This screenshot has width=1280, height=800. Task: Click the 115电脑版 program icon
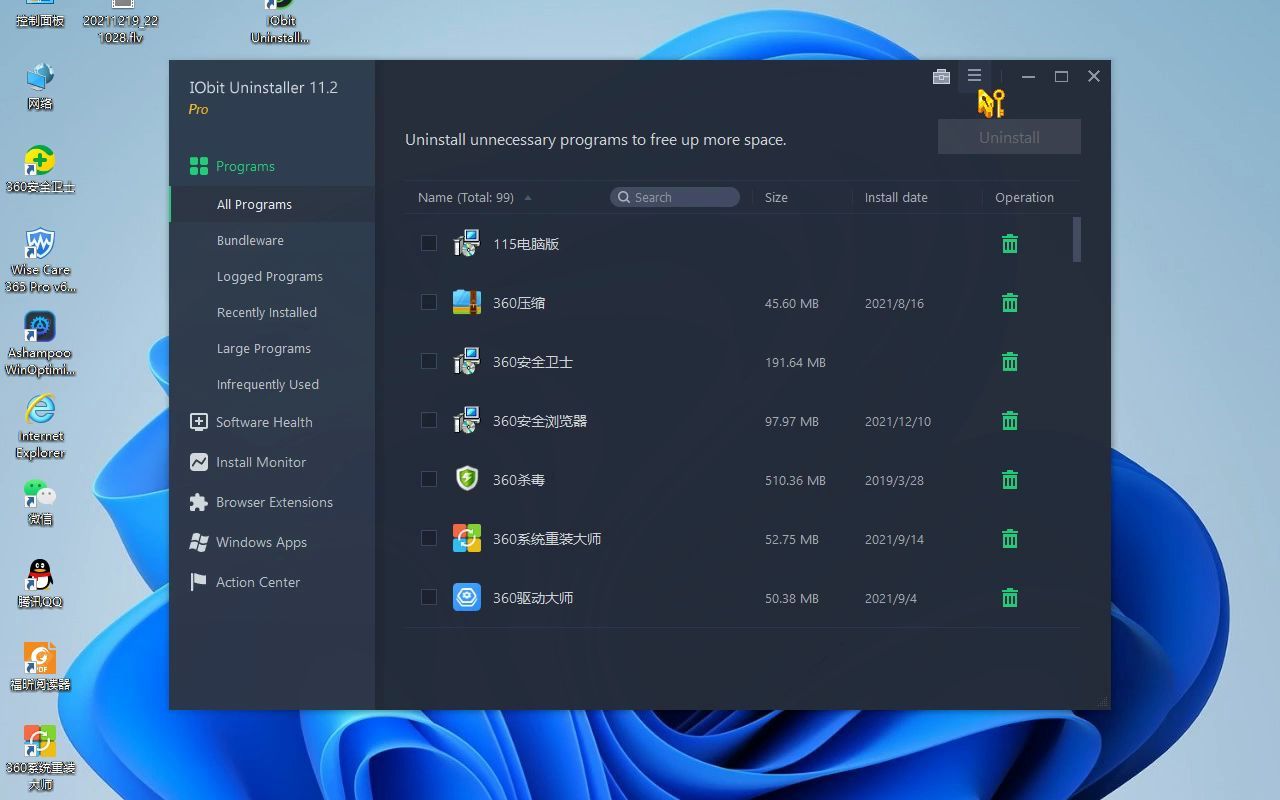[x=467, y=243]
